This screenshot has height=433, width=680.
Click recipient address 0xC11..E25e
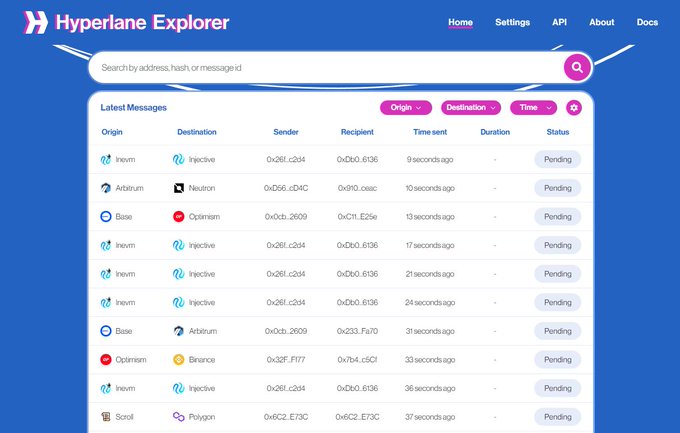click(357, 216)
